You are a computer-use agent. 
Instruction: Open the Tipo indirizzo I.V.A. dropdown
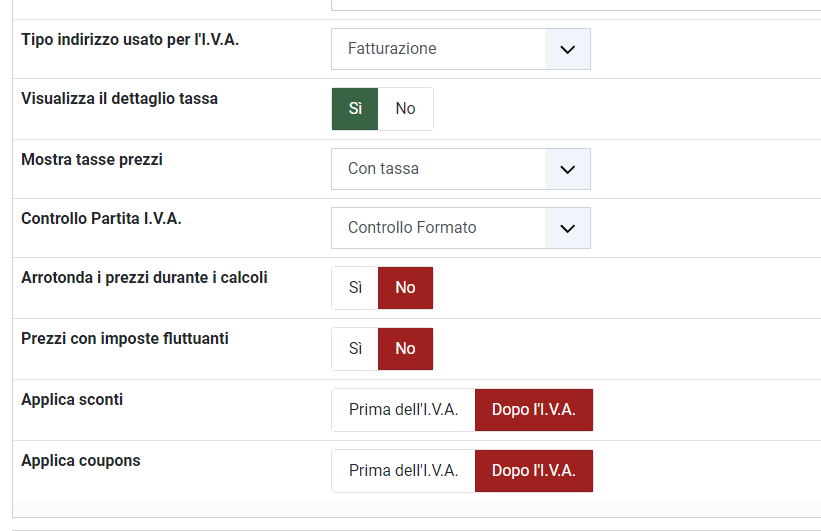click(x=440, y=49)
